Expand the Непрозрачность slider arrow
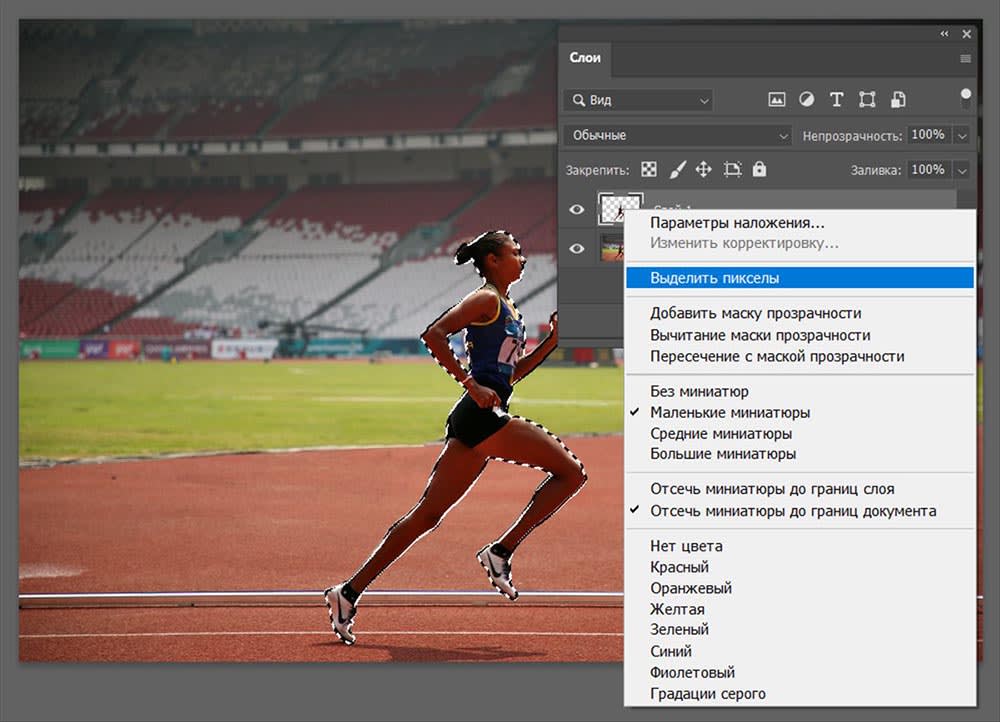1000x722 pixels. [962, 135]
